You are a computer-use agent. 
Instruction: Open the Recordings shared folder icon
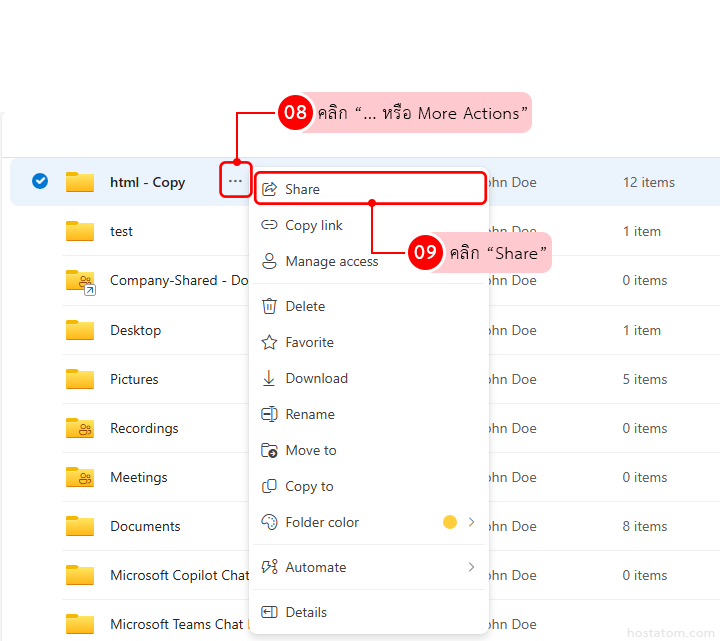(x=80, y=428)
